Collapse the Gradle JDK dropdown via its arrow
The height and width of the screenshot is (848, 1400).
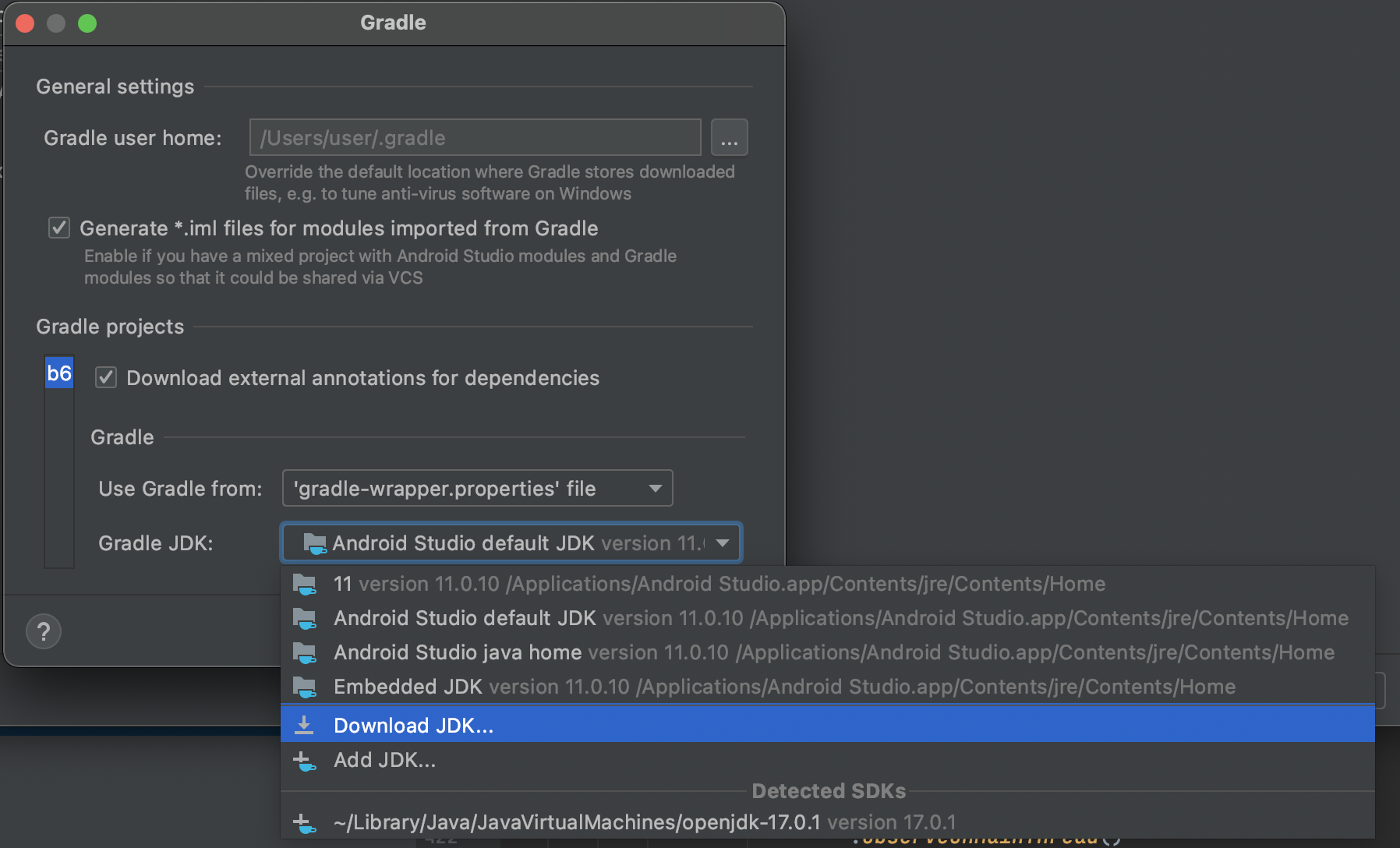(x=723, y=542)
